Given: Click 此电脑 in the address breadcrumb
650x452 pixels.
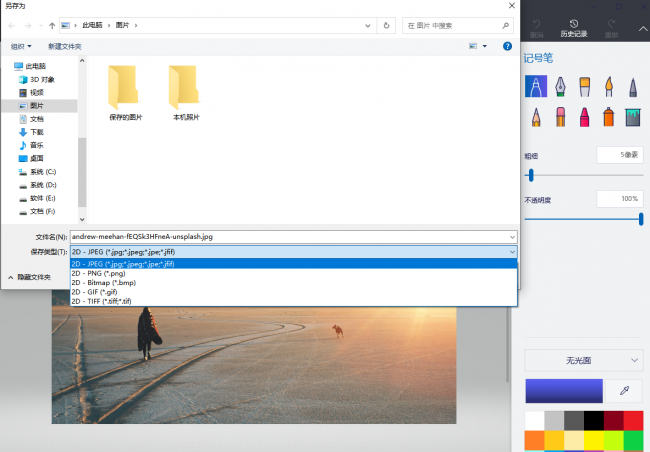Looking at the screenshot, I should pos(92,25).
